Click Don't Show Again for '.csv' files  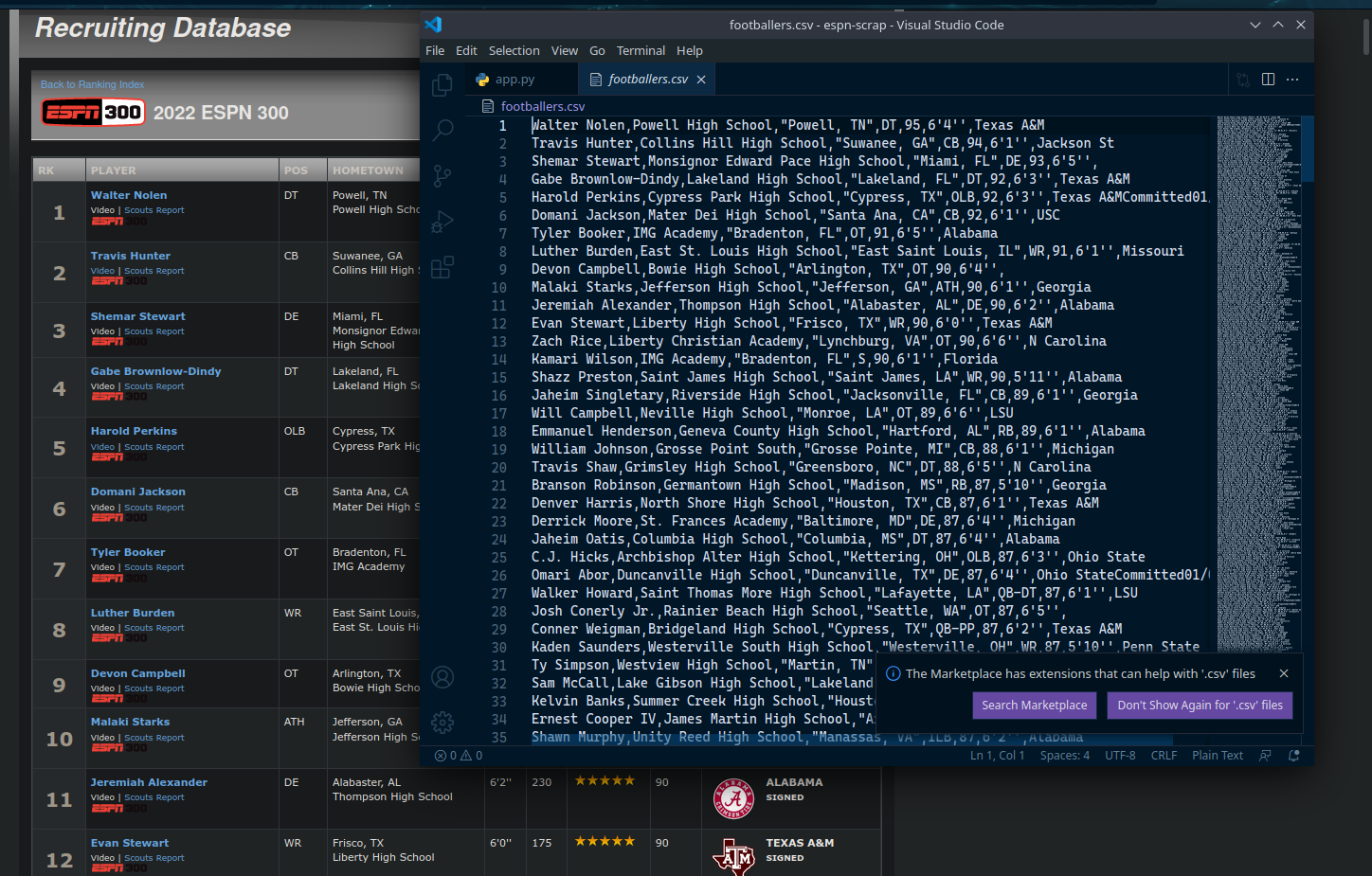coord(1200,706)
